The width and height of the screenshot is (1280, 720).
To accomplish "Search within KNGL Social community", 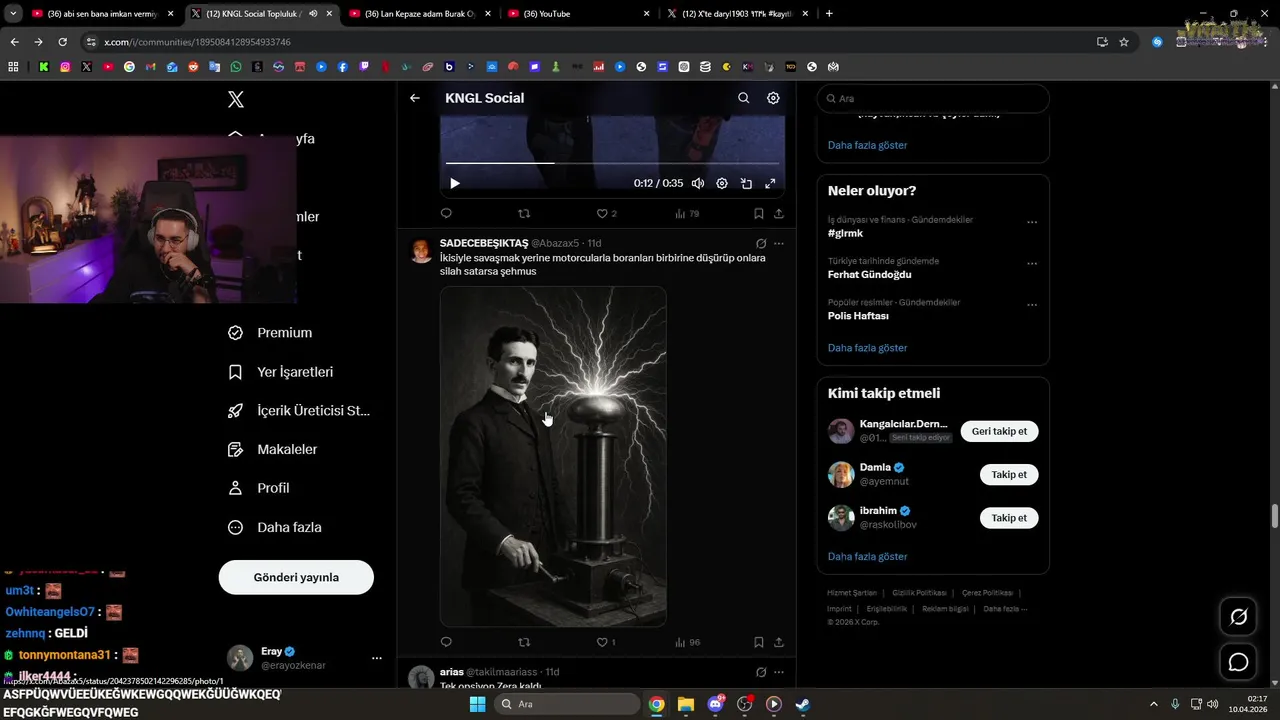I will point(743,98).
